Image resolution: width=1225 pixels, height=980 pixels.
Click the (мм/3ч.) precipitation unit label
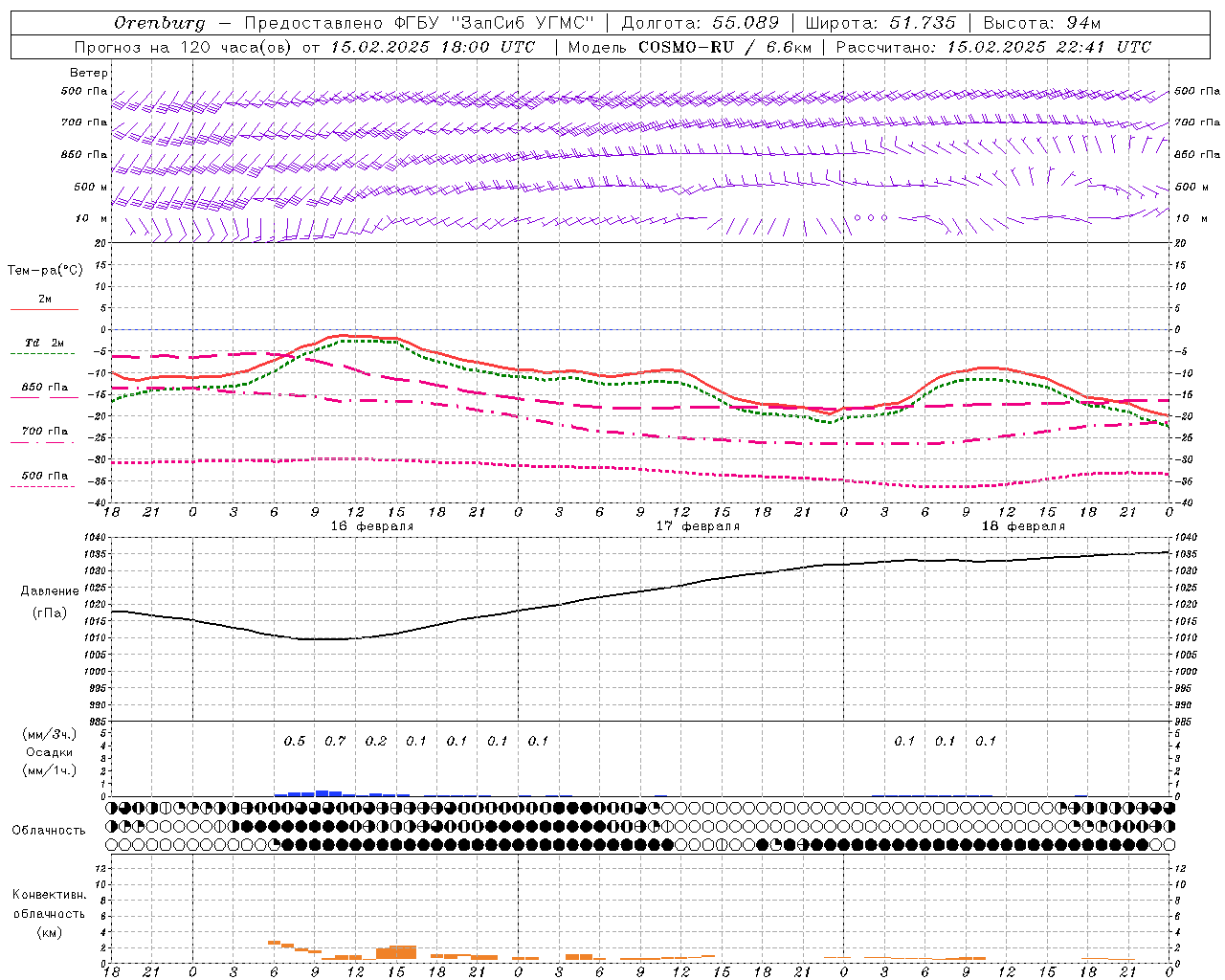click(x=50, y=734)
